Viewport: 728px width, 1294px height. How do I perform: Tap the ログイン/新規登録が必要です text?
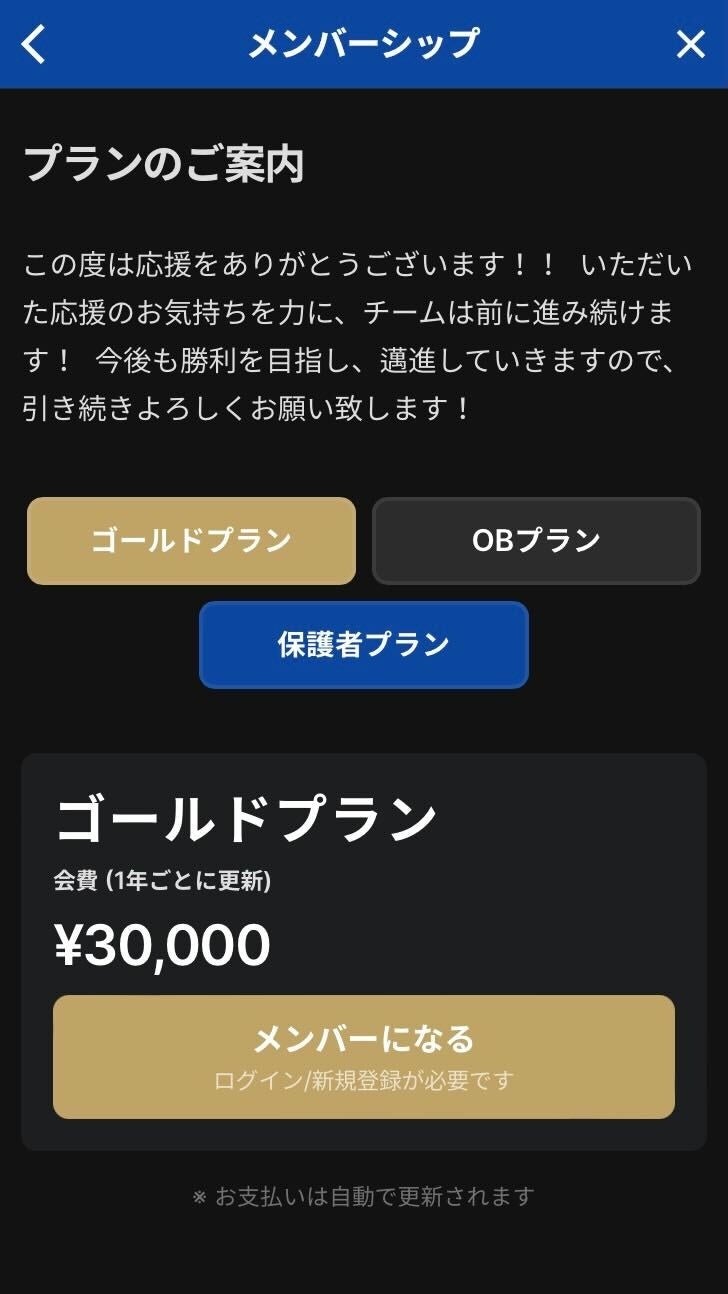(364, 1081)
